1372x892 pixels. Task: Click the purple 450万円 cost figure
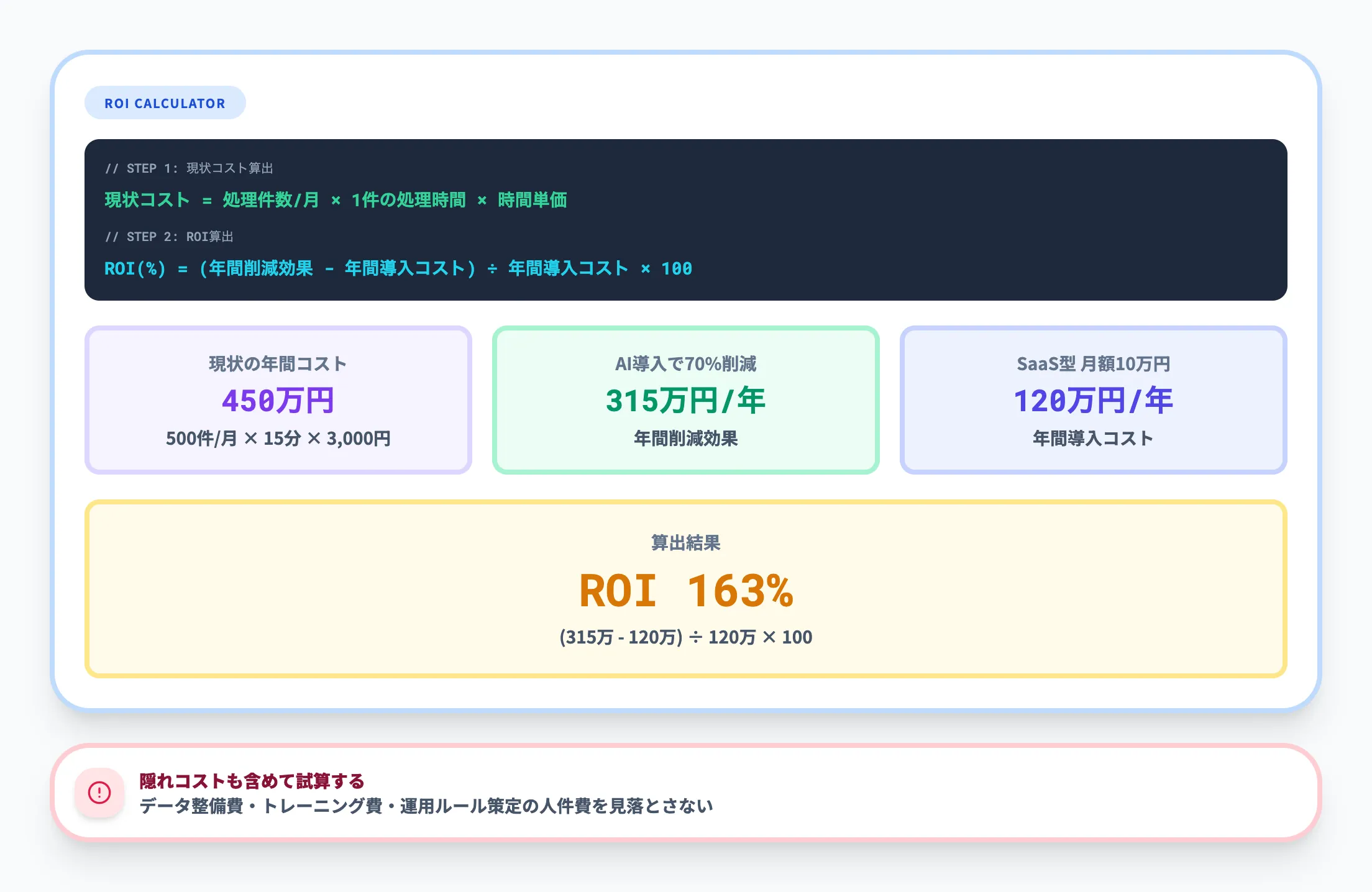(x=278, y=401)
